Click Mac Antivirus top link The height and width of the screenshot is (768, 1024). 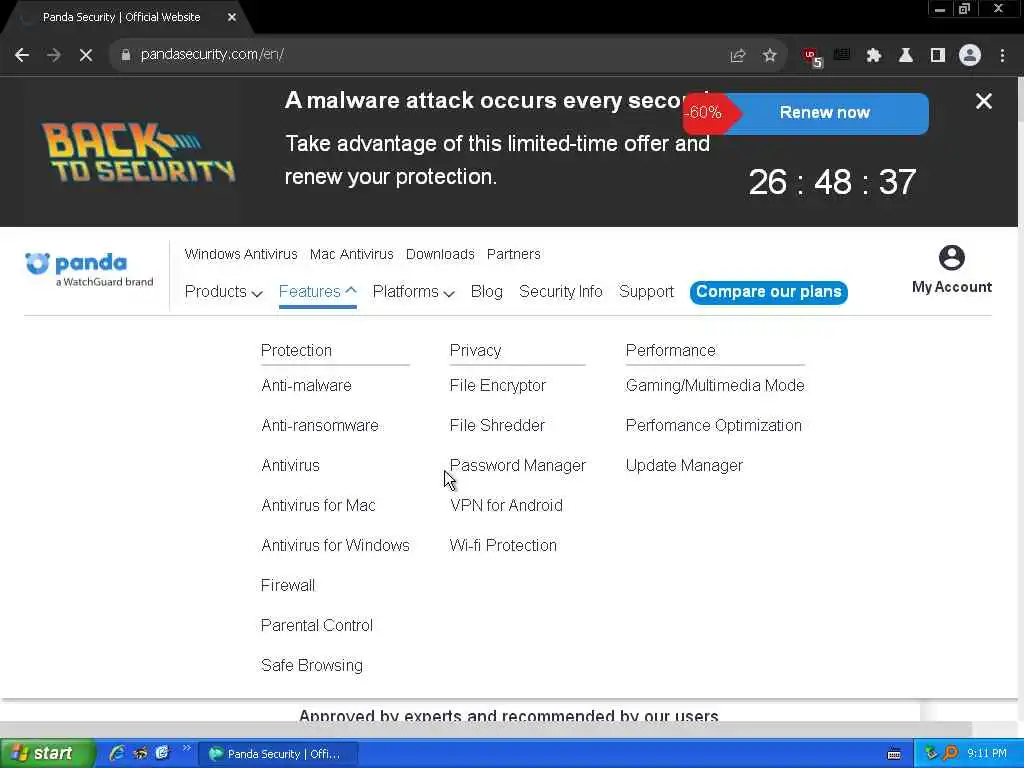coord(351,254)
